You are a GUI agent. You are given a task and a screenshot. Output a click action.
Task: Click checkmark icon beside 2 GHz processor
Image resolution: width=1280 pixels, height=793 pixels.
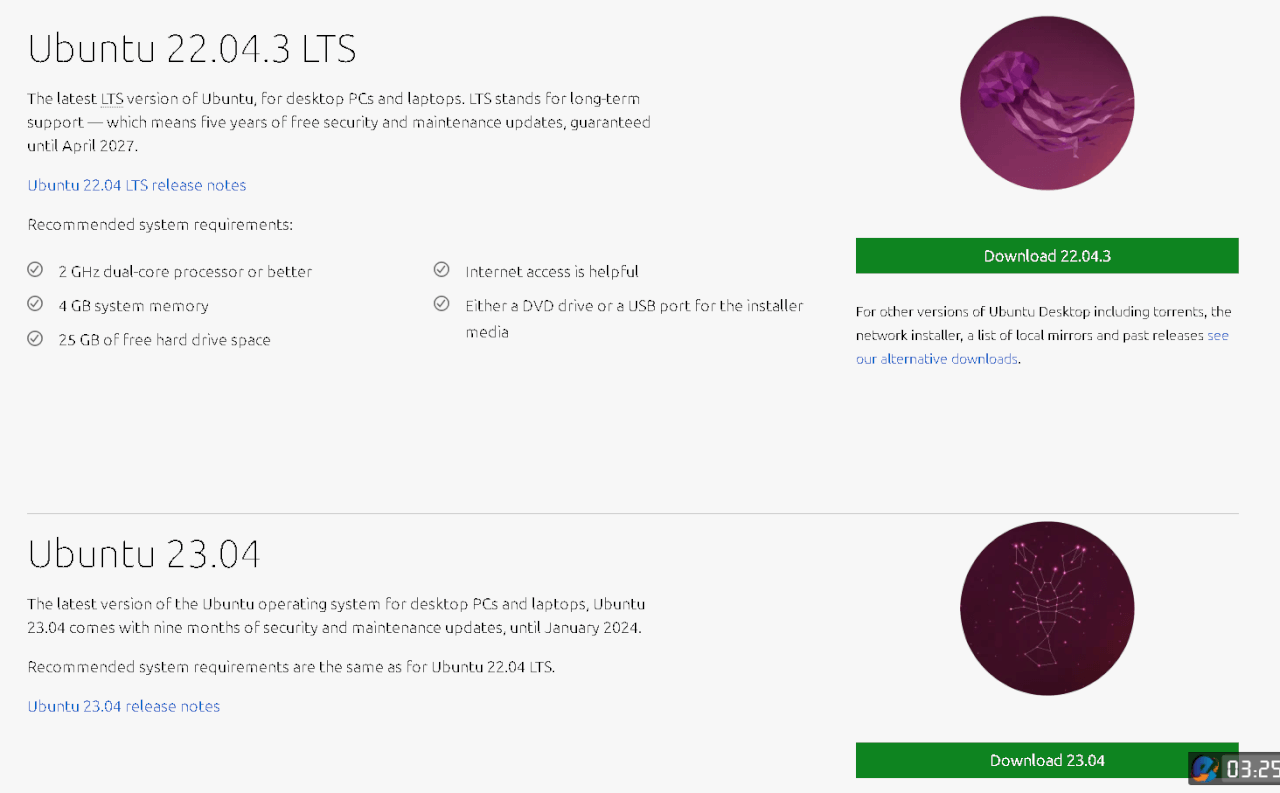tap(35, 270)
